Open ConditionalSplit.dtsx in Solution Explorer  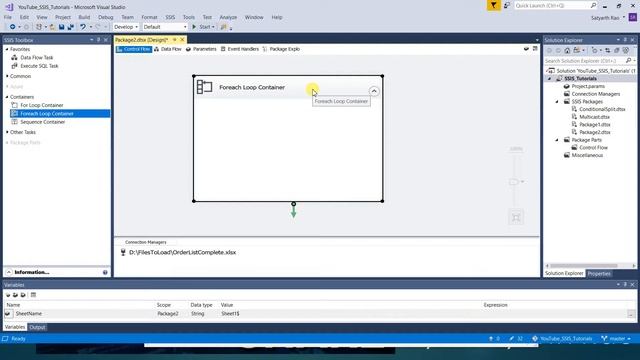coord(602,109)
